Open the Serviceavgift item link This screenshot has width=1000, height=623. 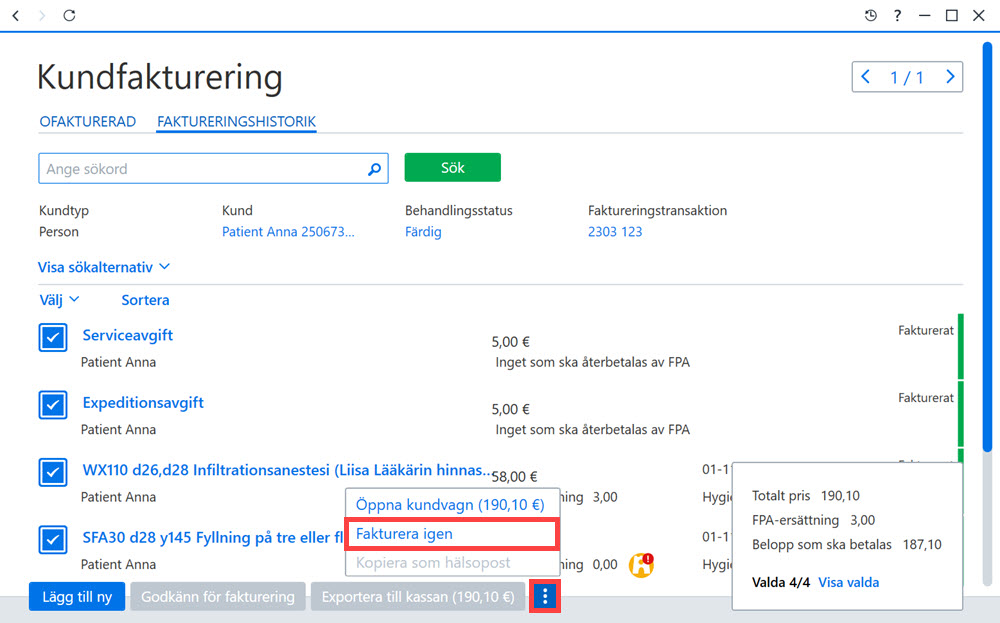tap(128, 335)
